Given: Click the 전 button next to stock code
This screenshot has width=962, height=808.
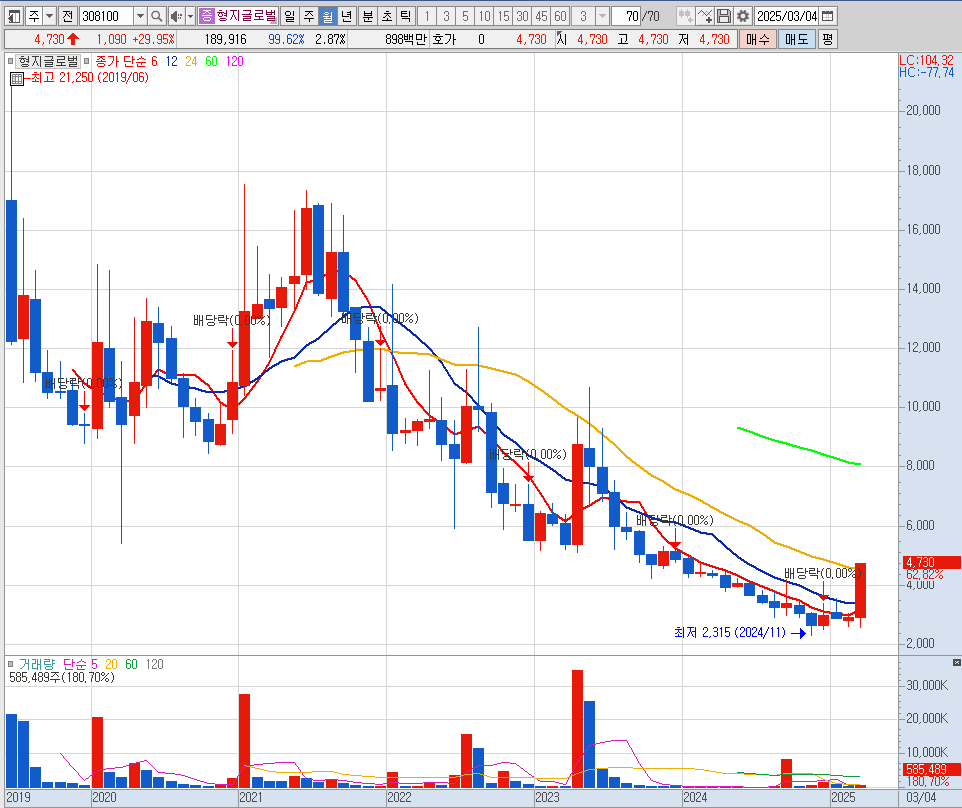Looking at the screenshot, I should coord(67,16).
